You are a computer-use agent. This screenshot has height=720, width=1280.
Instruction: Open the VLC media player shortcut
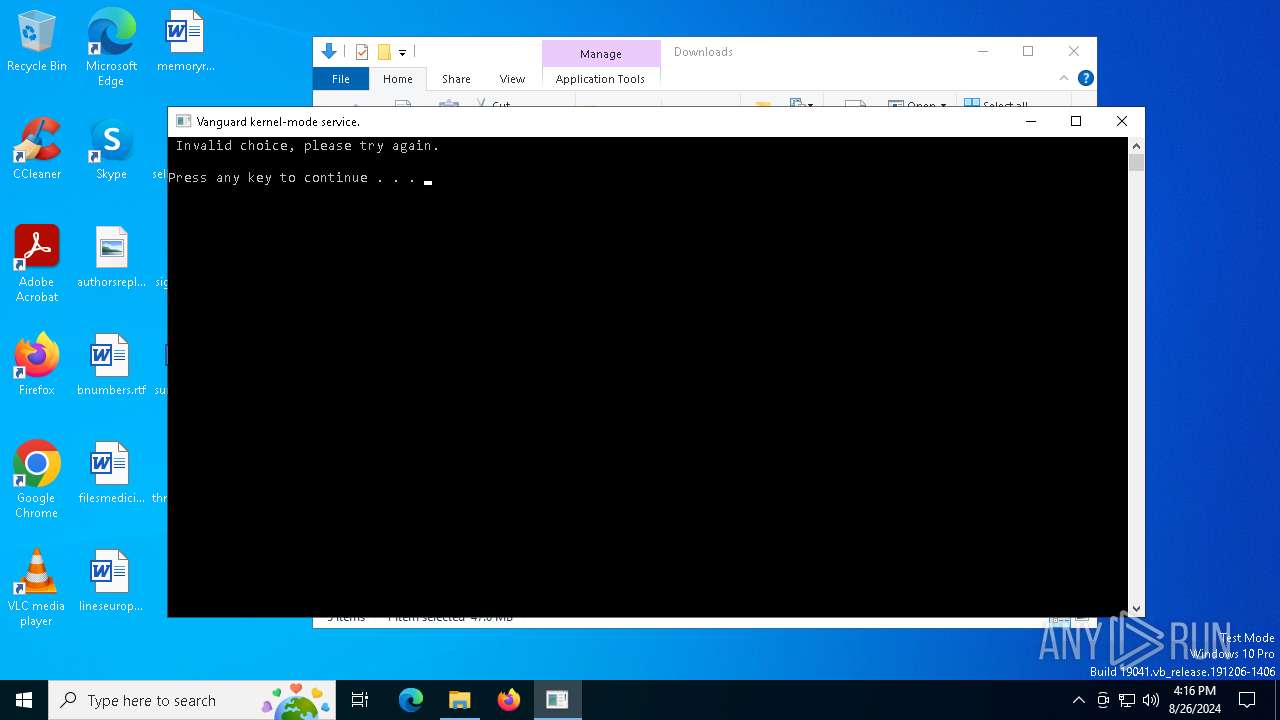click(x=37, y=588)
